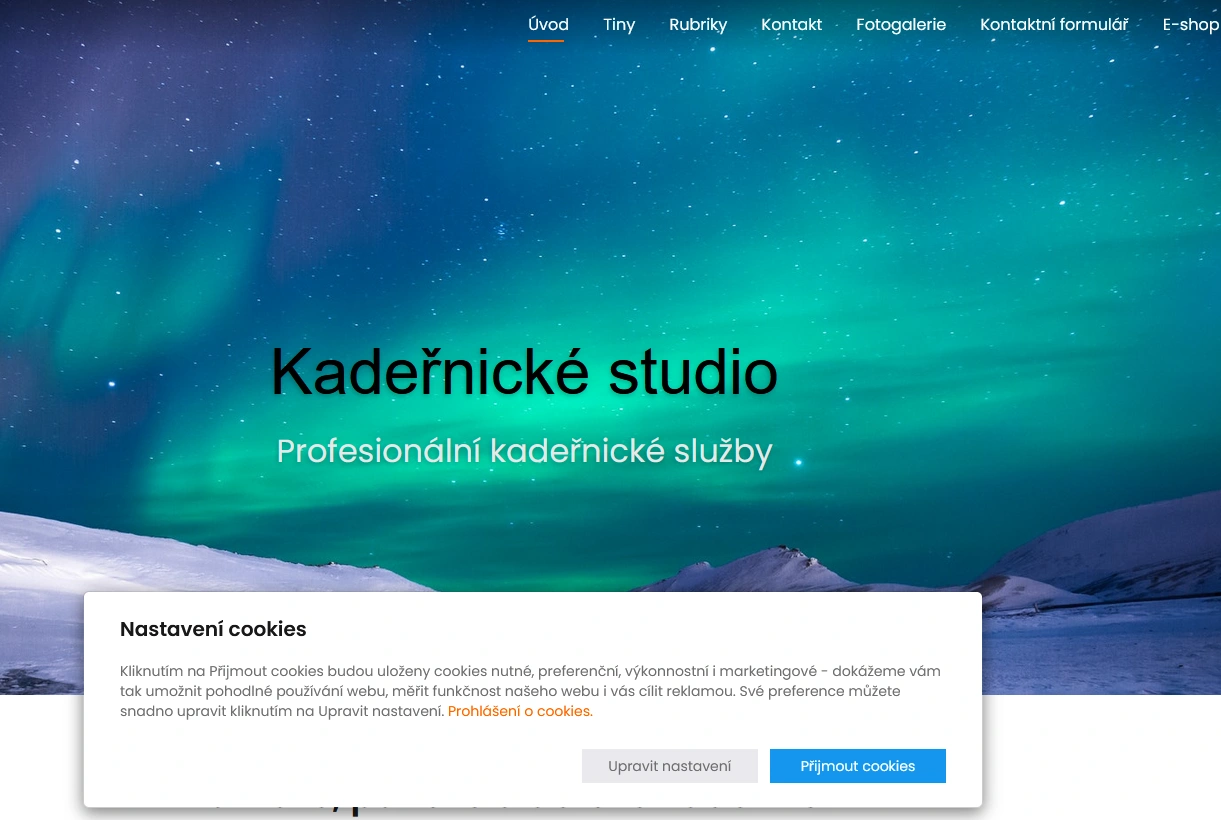Screen dimensions: 1221x820
Task: Click the orange underline beneath Úvod
Action: 546,41
